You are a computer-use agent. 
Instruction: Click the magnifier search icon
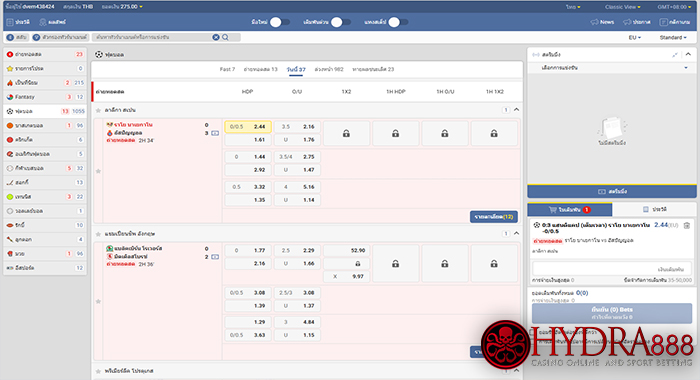tap(225, 38)
